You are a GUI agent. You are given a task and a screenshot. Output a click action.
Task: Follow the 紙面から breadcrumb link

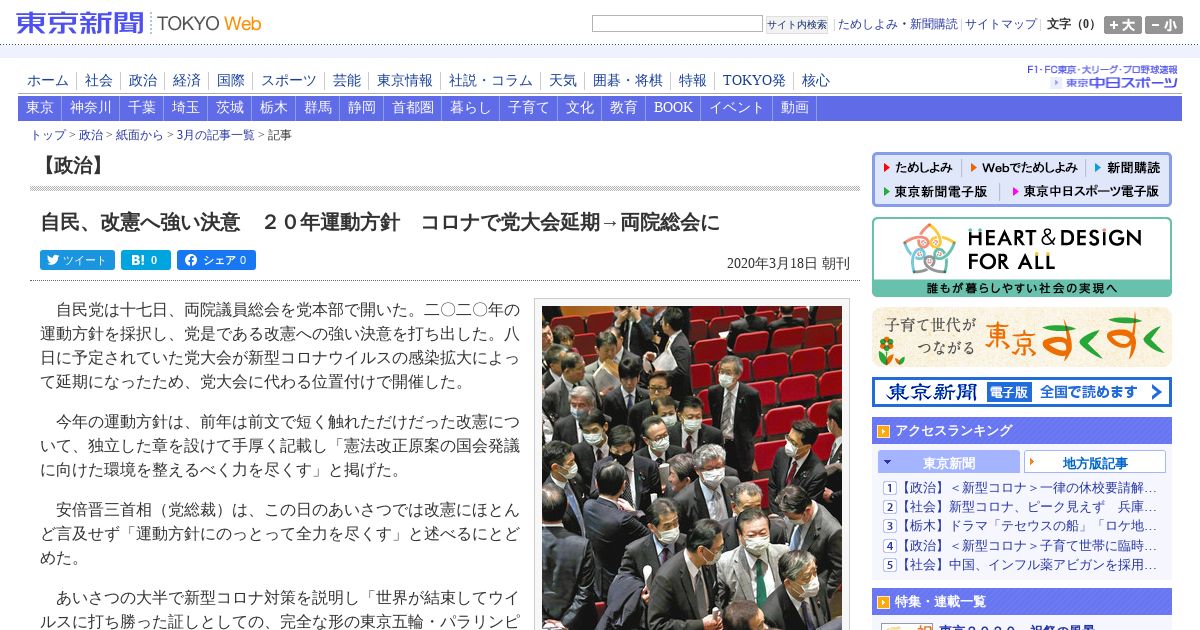139,135
